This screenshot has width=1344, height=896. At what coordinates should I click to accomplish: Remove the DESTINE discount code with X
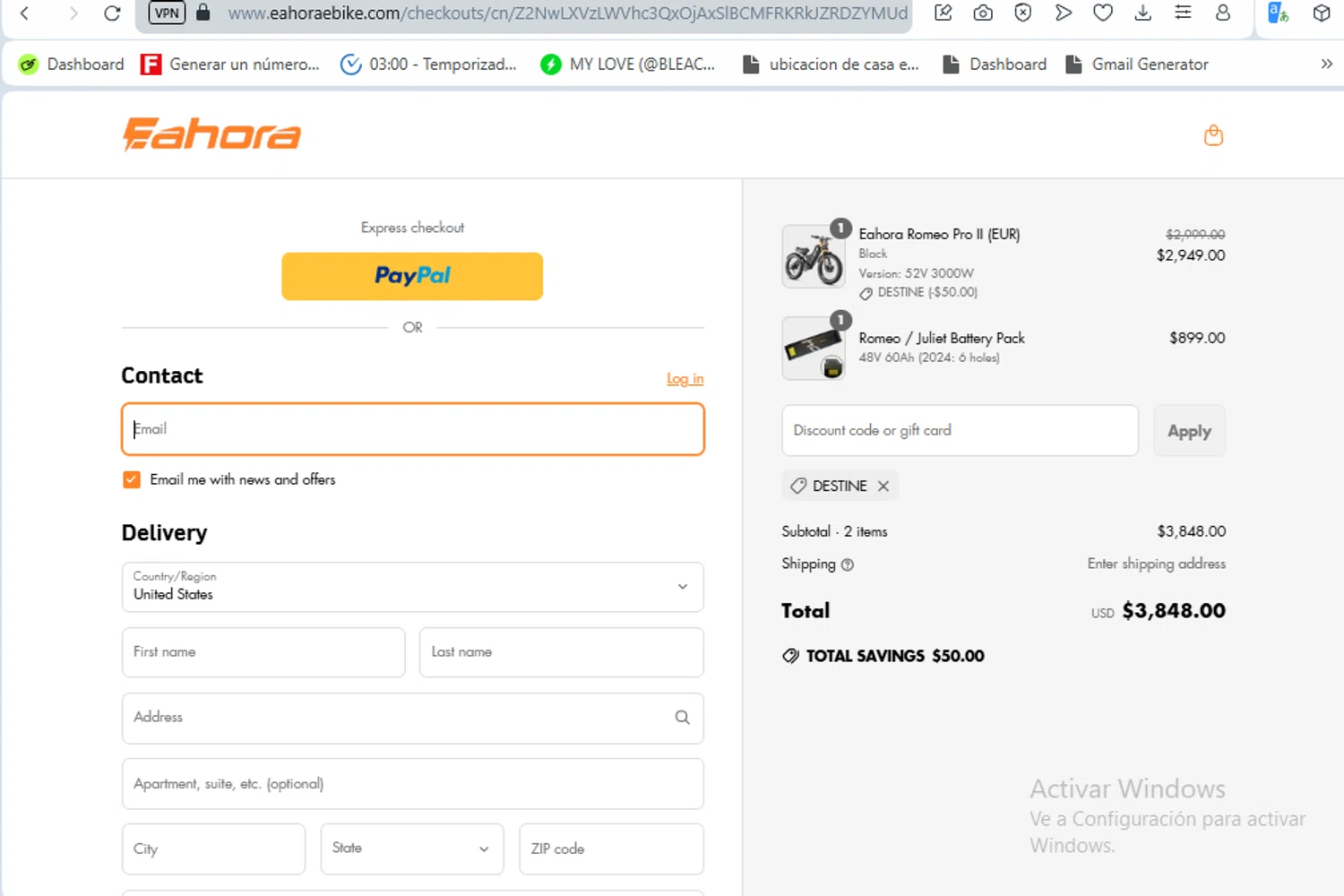point(883,486)
